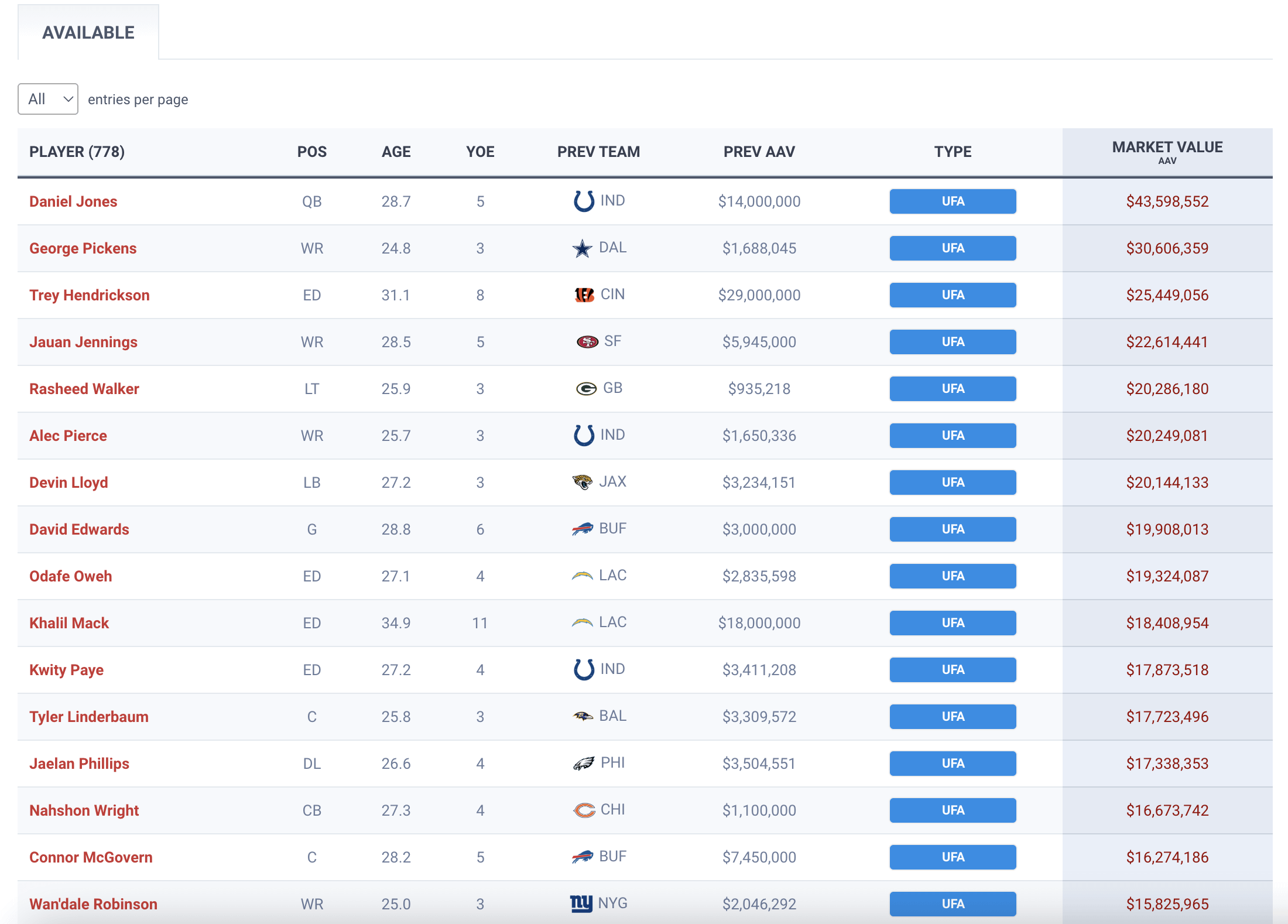
Task: Open Khalil Mack player page
Action: coord(69,623)
